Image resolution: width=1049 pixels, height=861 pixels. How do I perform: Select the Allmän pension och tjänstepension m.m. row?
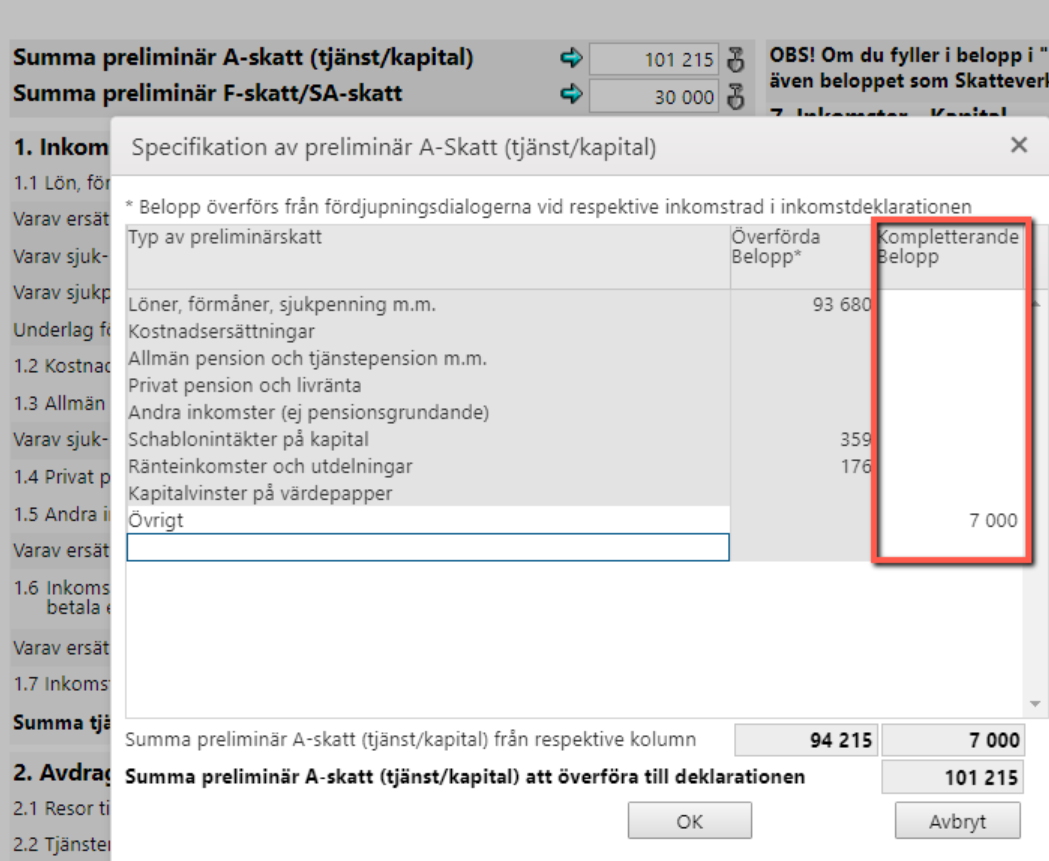(428, 358)
